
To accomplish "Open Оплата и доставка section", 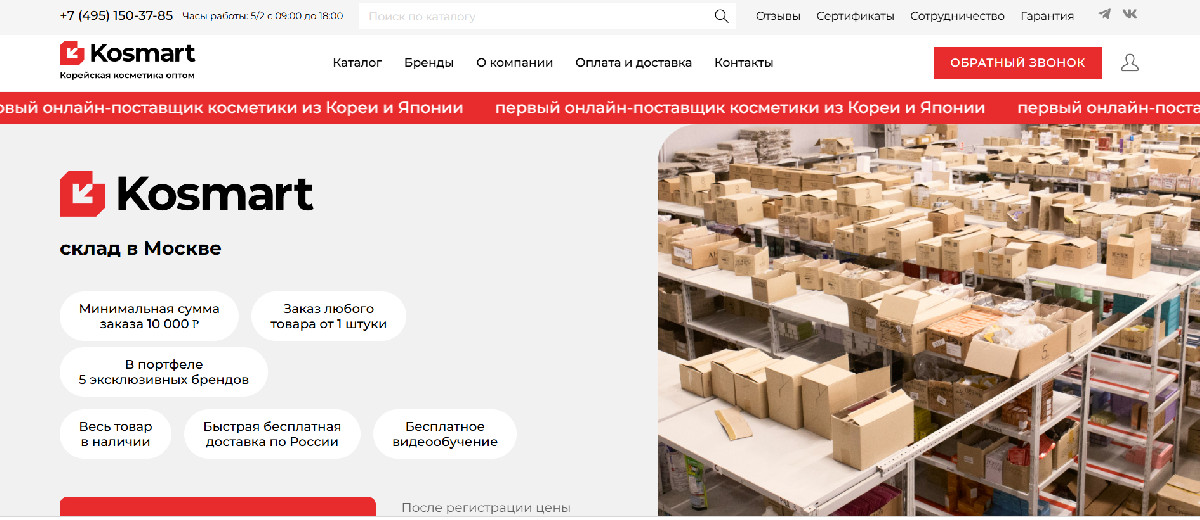I will (x=633, y=63).
